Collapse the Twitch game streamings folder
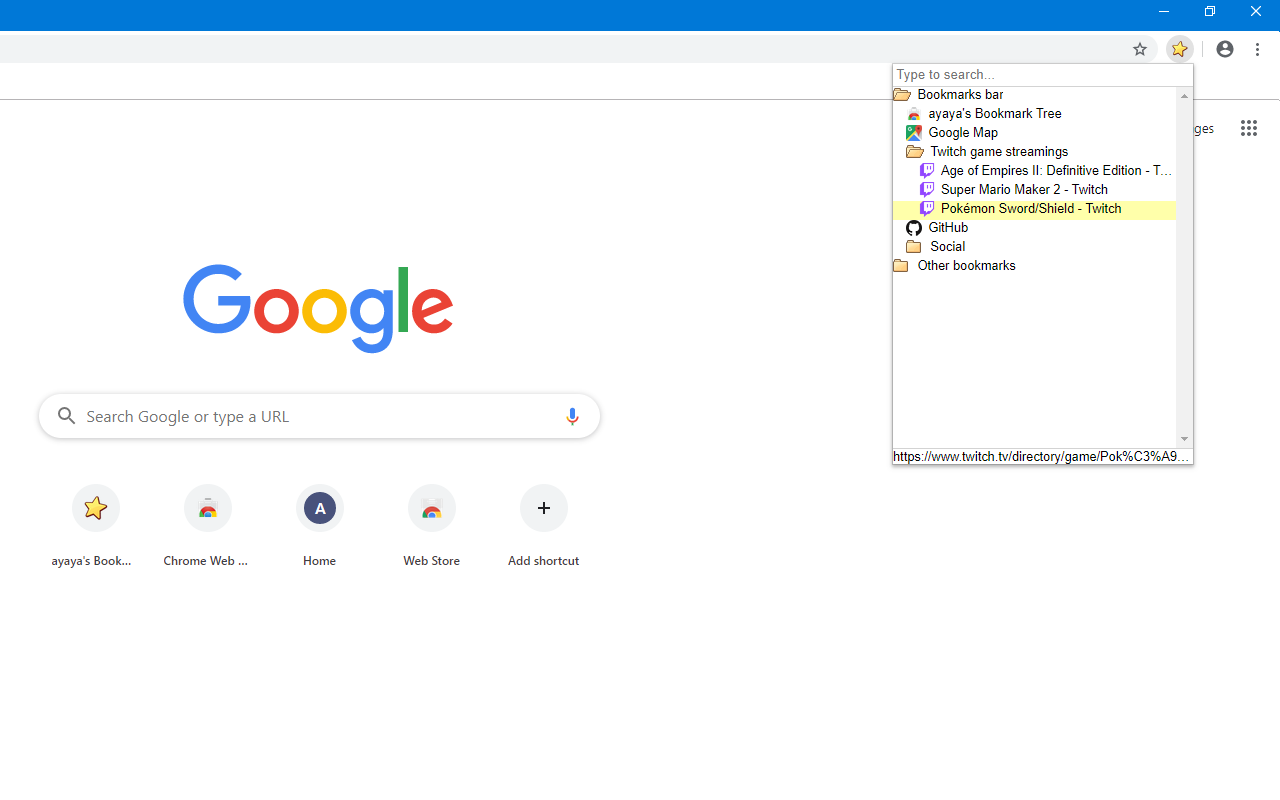This screenshot has width=1280, height=800. [x=998, y=151]
